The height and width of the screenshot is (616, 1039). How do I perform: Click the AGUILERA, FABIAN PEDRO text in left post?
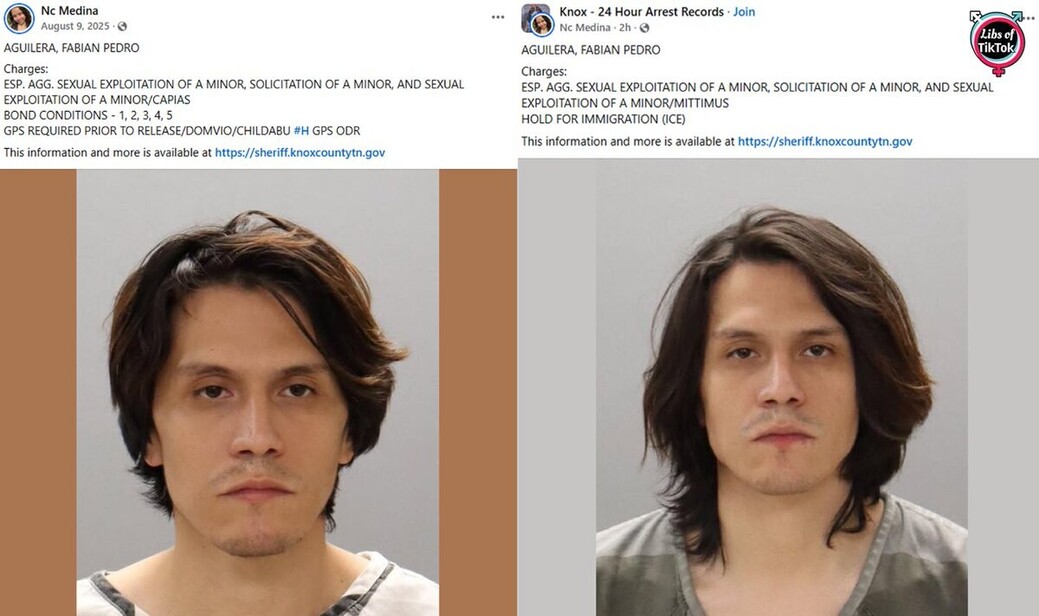click(72, 48)
